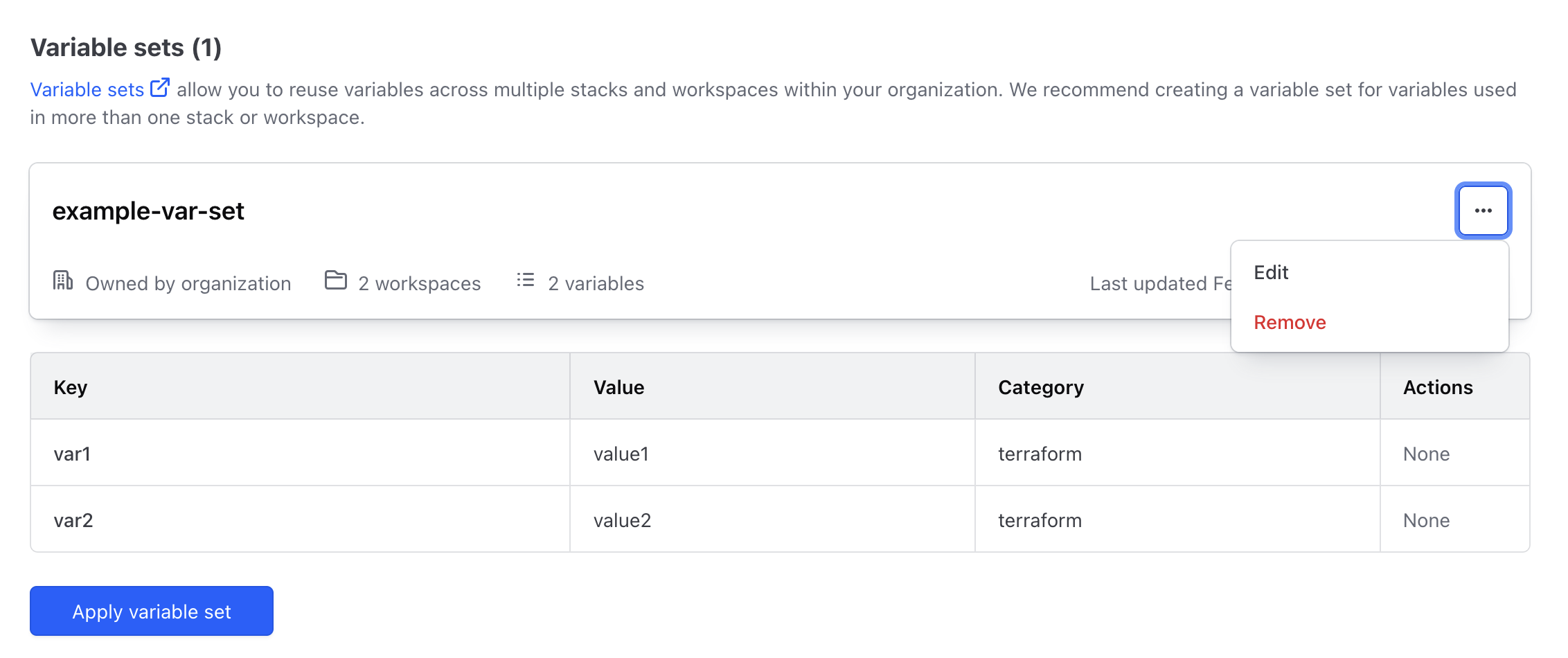Click the 2 workspaces label
This screenshot has width=1568, height=658.
(x=419, y=283)
